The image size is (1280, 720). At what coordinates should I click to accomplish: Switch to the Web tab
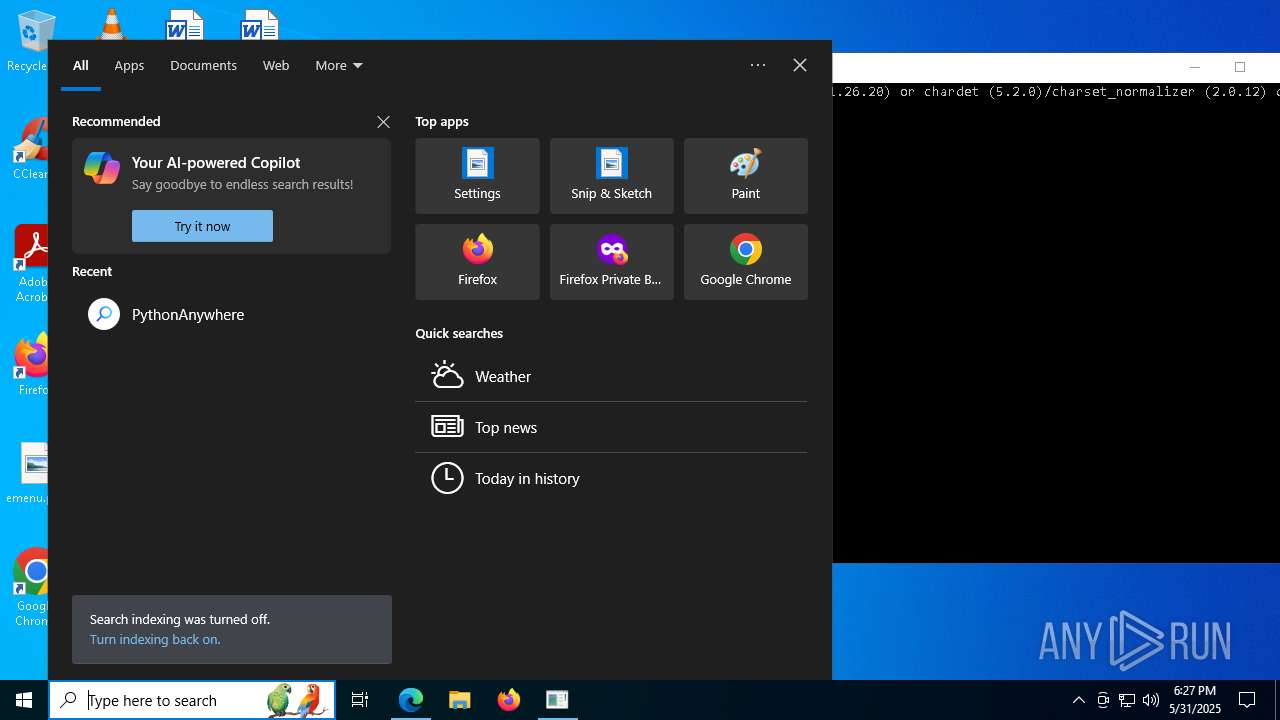click(x=276, y=66)
